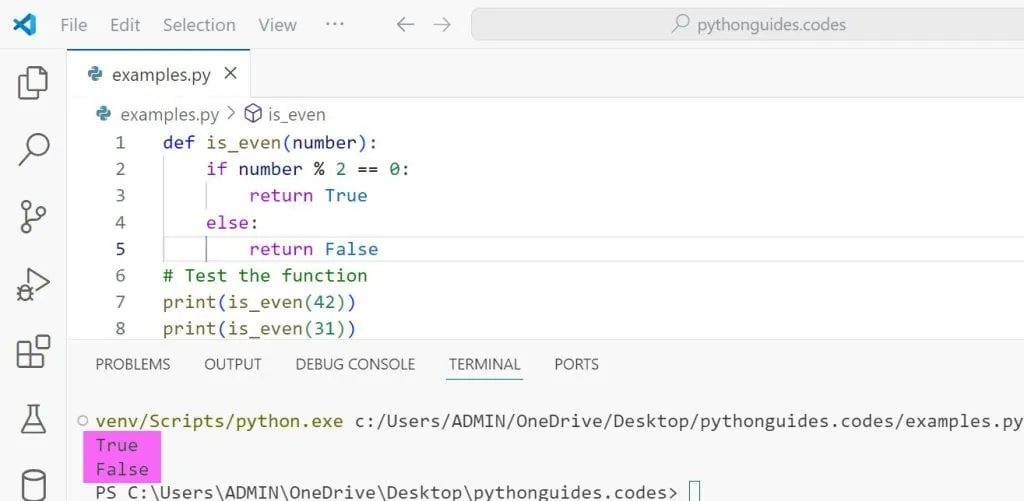
Task: Open the File menu
Action: coord(74,25)
